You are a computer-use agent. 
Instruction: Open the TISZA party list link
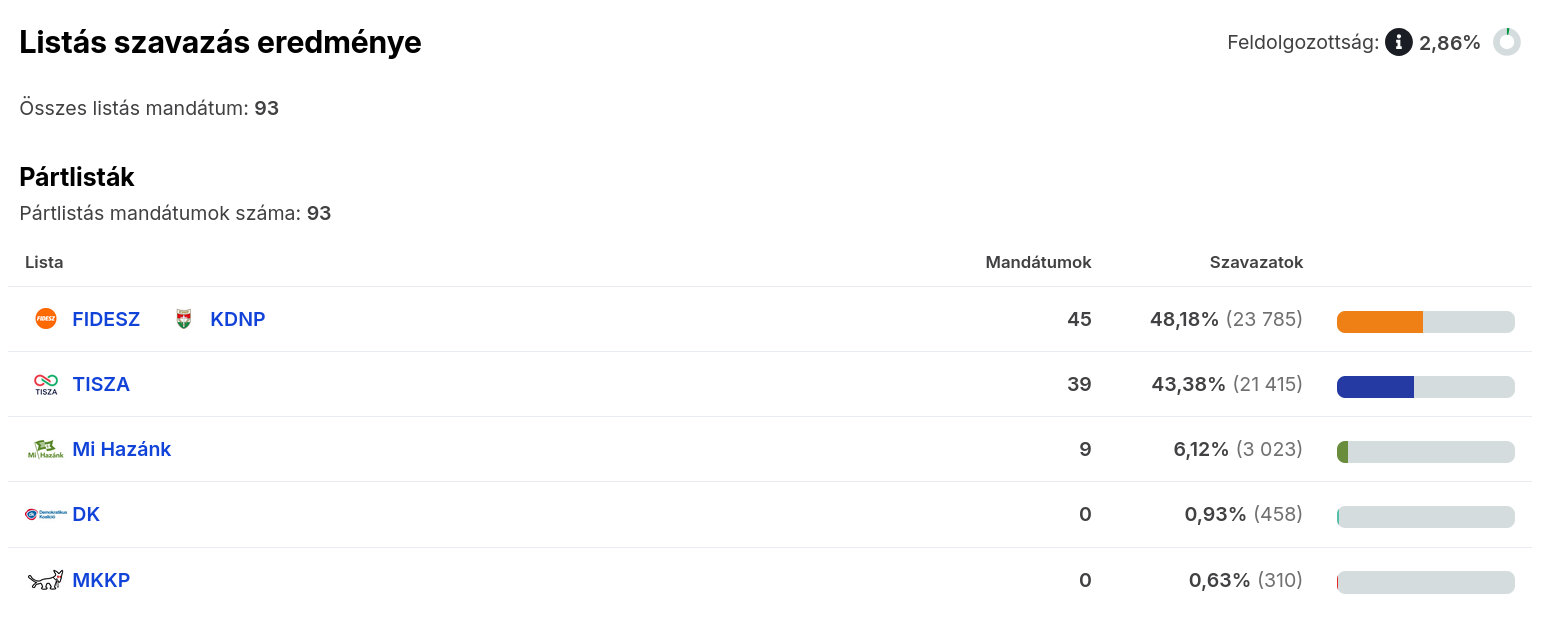click(101, 384)
